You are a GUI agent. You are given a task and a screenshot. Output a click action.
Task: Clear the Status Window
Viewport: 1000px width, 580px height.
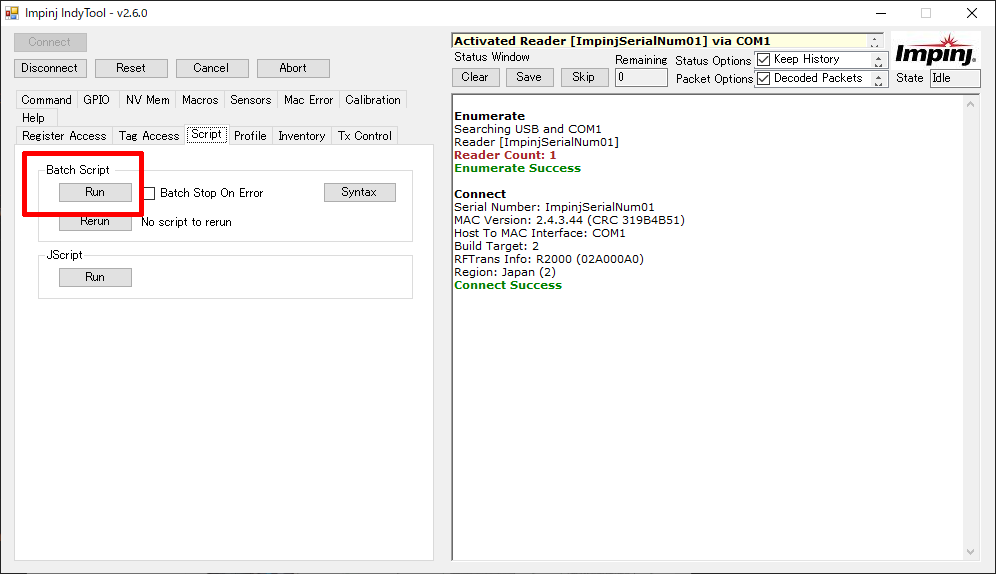476,77
